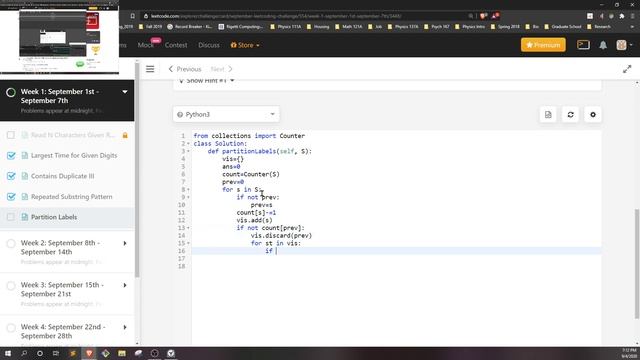Viewport: 640px width, 360px height.
Task: Click the code template document icon
Action: 548,115
